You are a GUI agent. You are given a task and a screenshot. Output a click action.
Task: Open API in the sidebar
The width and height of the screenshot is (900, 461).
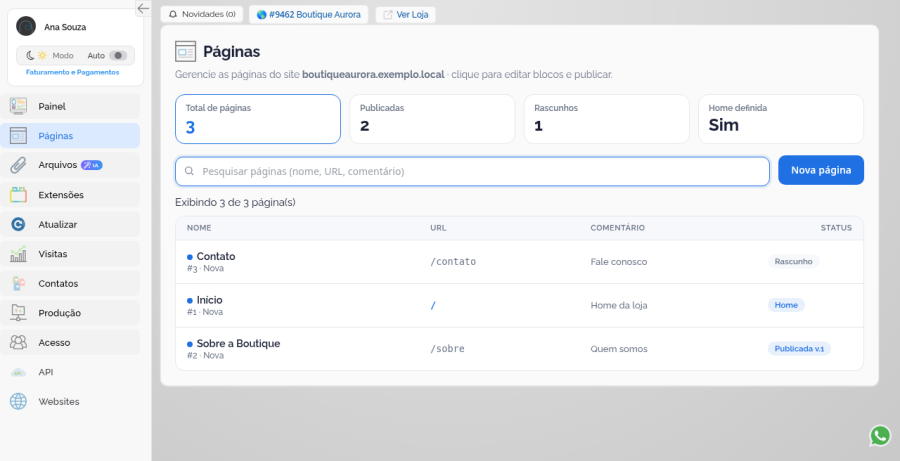70,372
